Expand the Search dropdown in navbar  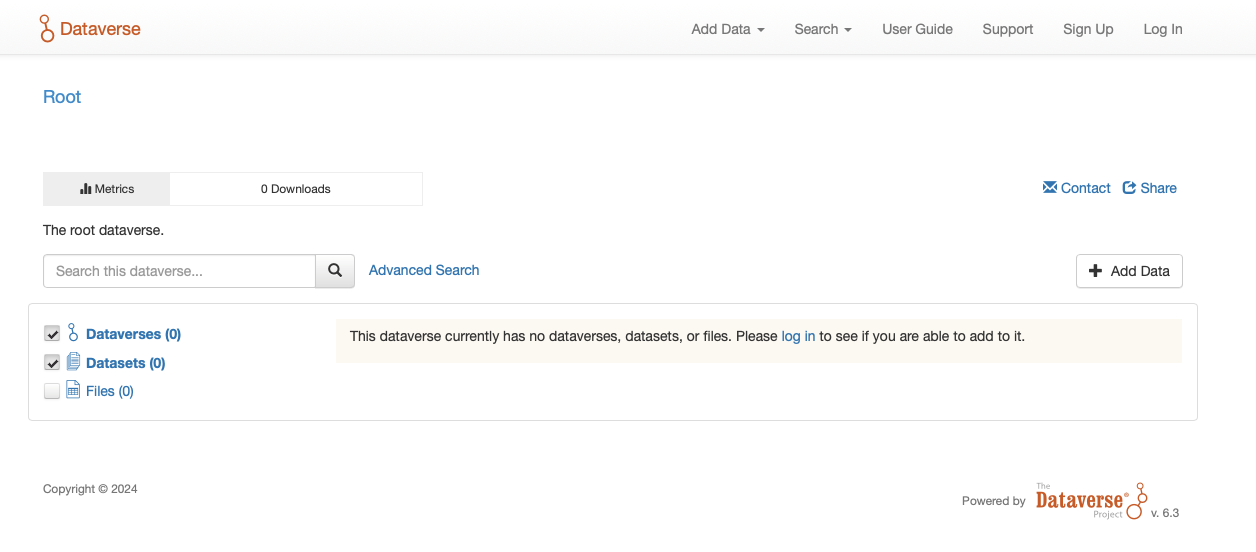click(822, 29)
